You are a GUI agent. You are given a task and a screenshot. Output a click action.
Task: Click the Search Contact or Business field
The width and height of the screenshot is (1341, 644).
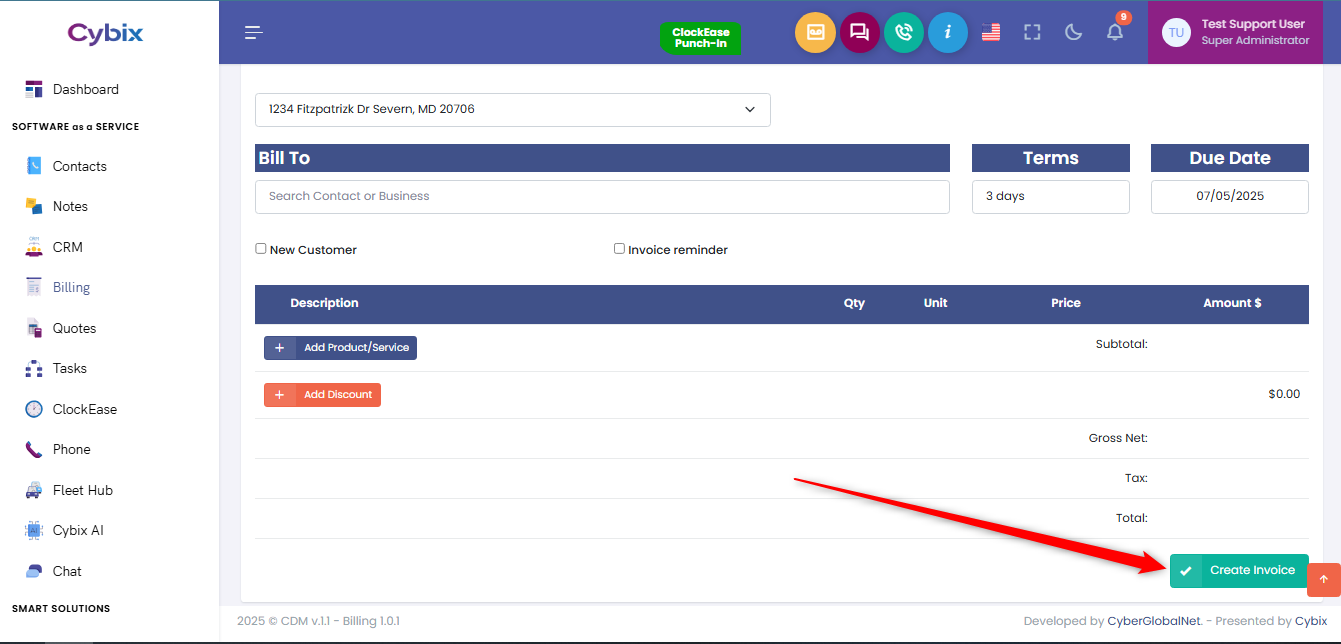(x=602, y=196)
